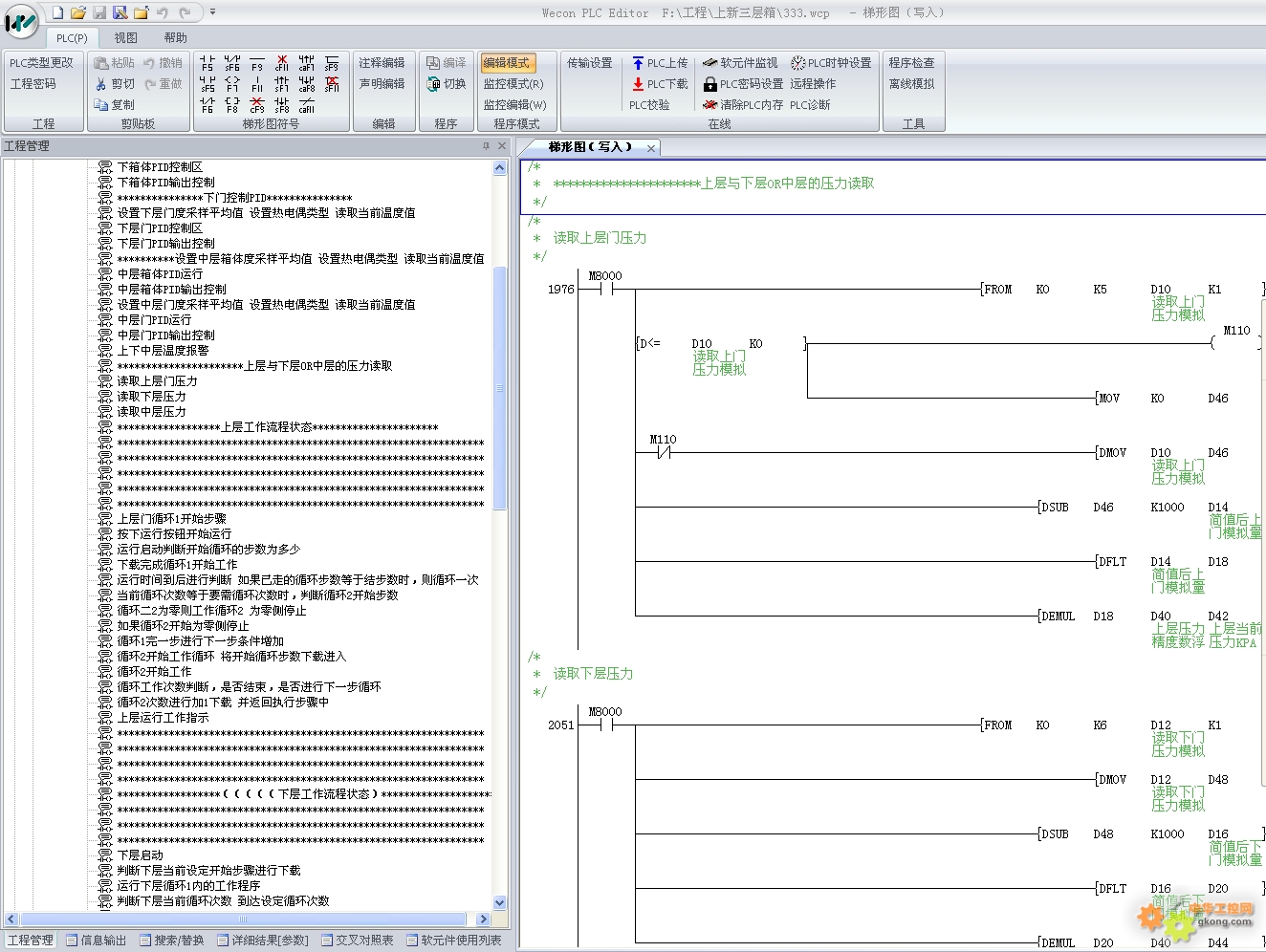The width and height of the screenshot is (1266, 952).
Task: Click cF11 delete vertical line symbol
Action: pos(282,63)
